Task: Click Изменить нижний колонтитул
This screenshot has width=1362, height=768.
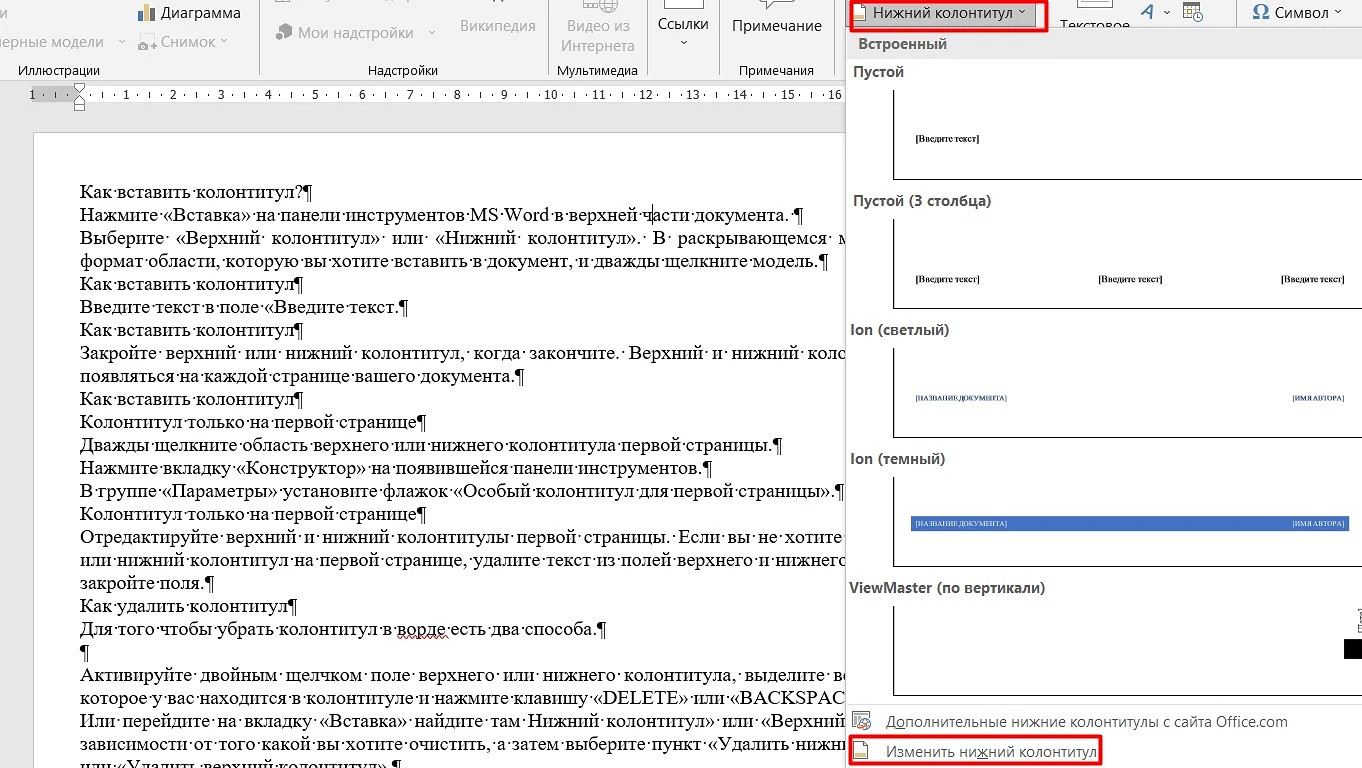Action: 990,752
